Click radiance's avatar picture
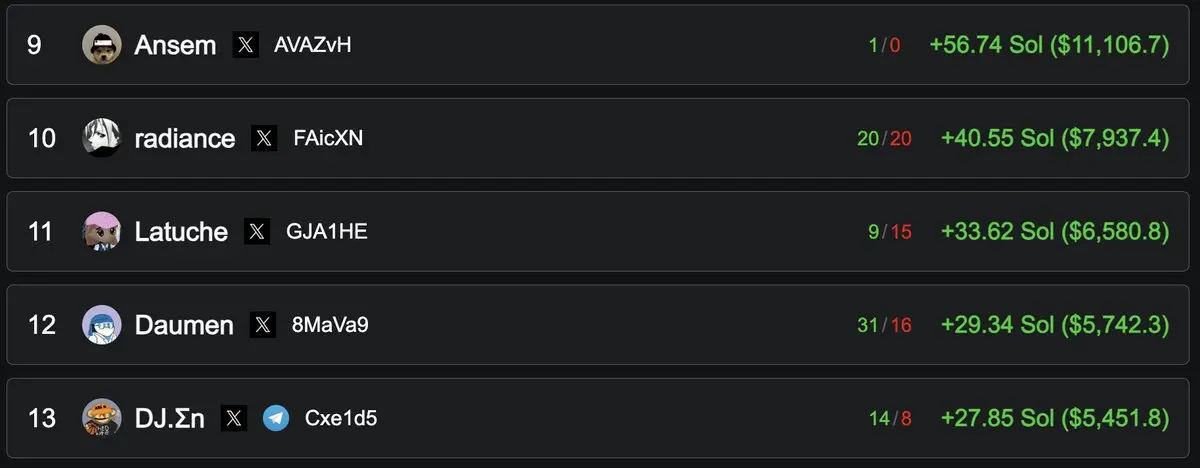This screenshot has height=468, width=1200. [x=102, y=138]
